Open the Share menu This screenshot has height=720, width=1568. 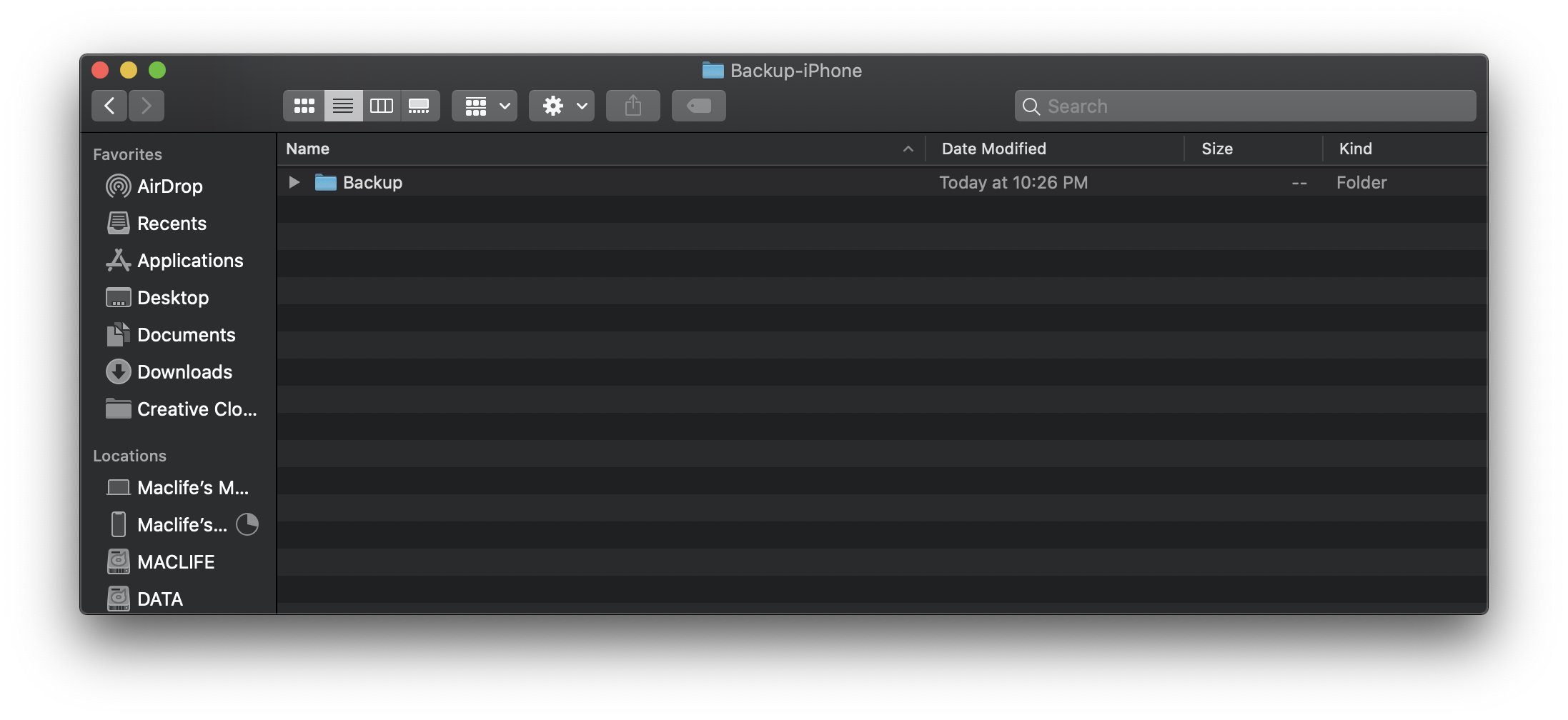click(x=632, y=105)
